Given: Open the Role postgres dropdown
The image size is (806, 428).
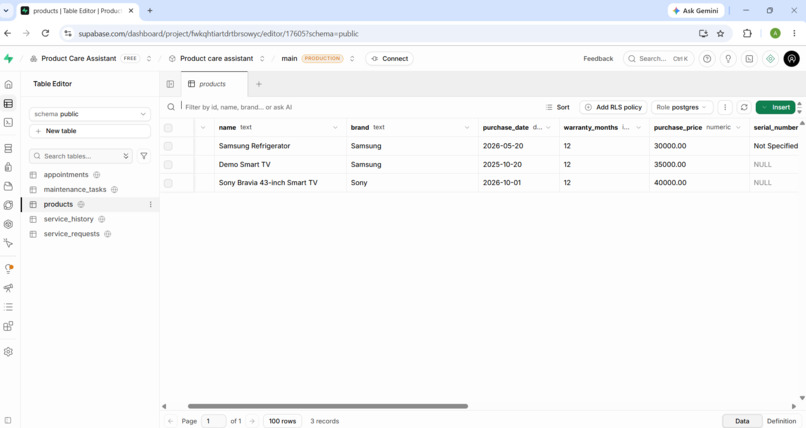Looking at the screenshot, I should [x=682, y=107].
